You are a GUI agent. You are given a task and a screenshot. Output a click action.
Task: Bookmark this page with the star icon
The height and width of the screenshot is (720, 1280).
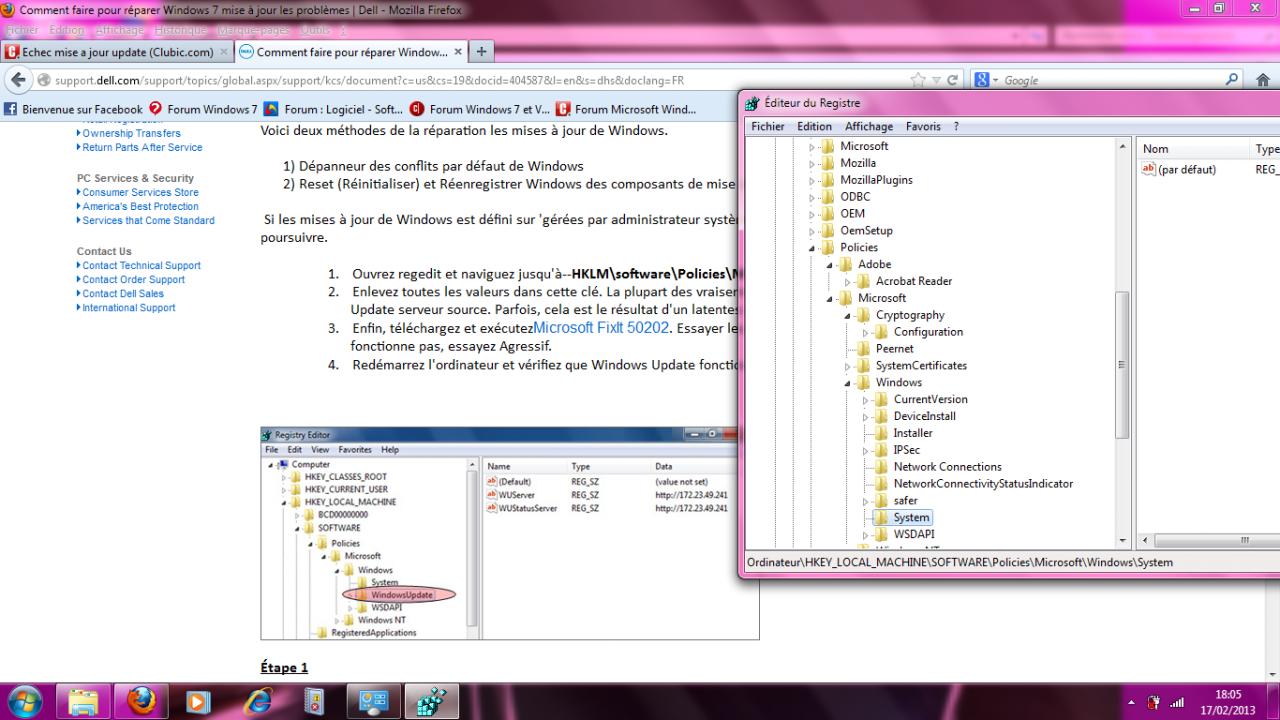pyautogui.click(x=918, y=80)
